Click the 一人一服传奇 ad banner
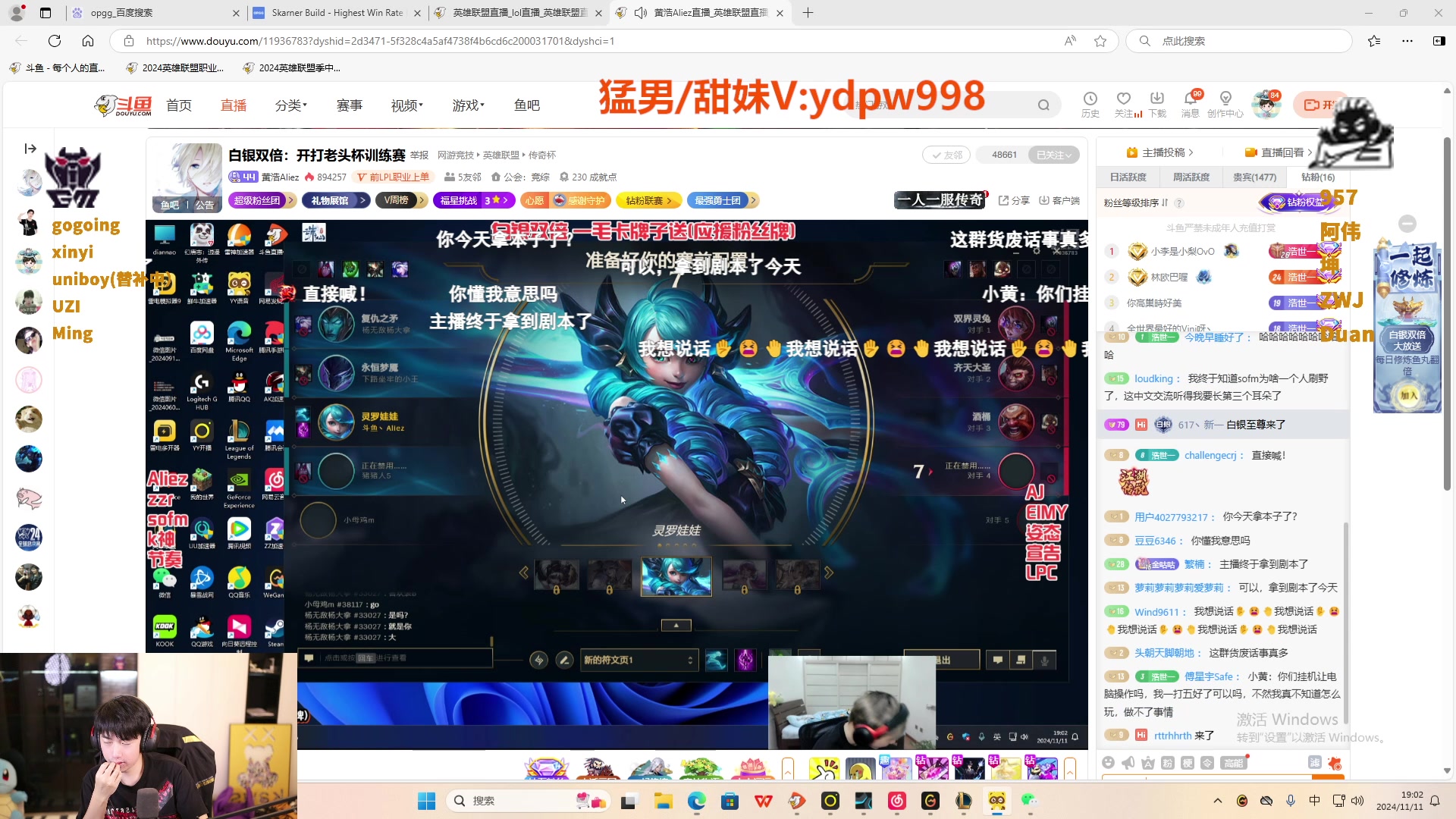This screenshot has height=819, width=1456. coord(940,200)
